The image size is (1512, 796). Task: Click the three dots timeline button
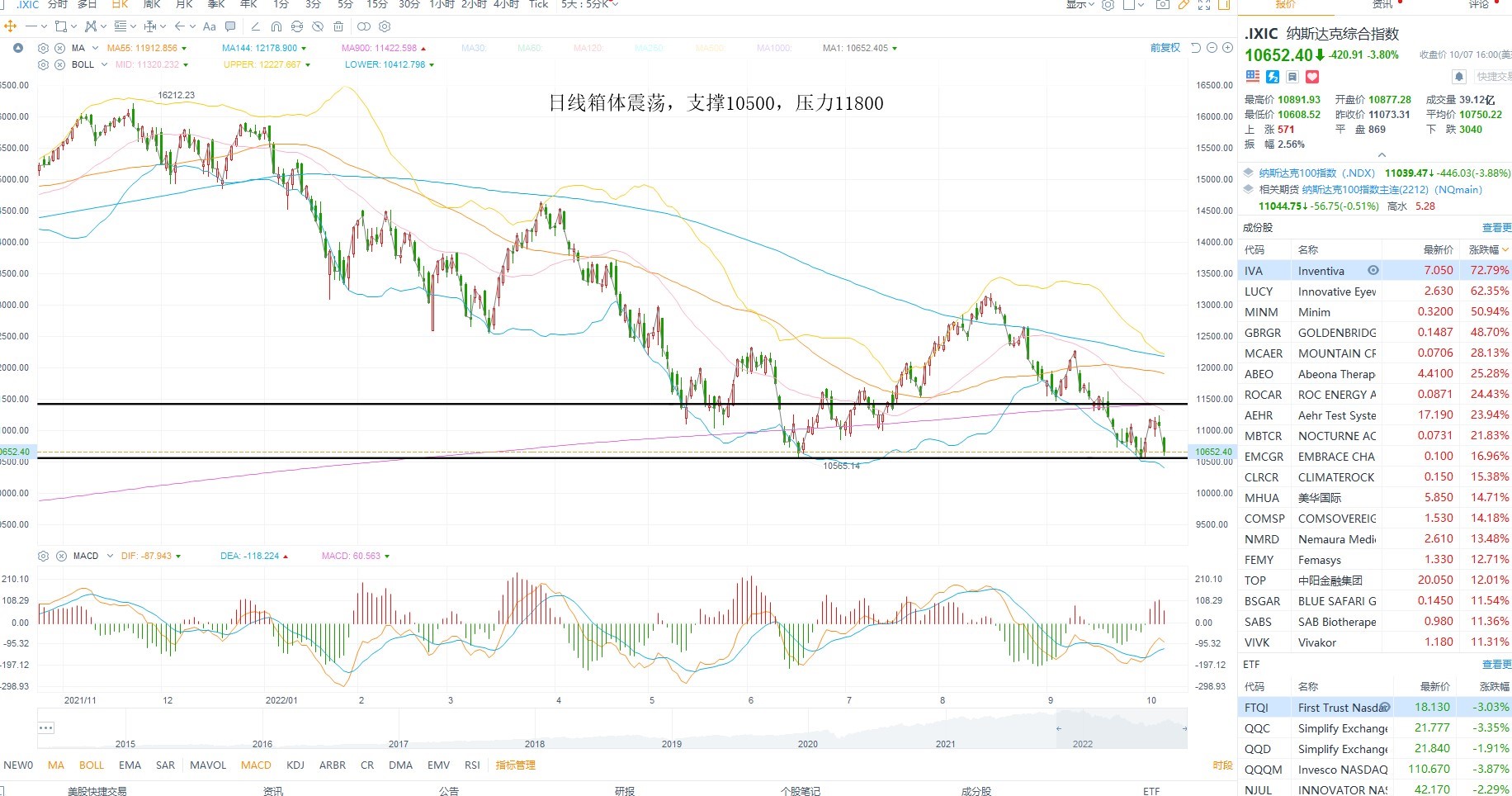tap(46, 727)
